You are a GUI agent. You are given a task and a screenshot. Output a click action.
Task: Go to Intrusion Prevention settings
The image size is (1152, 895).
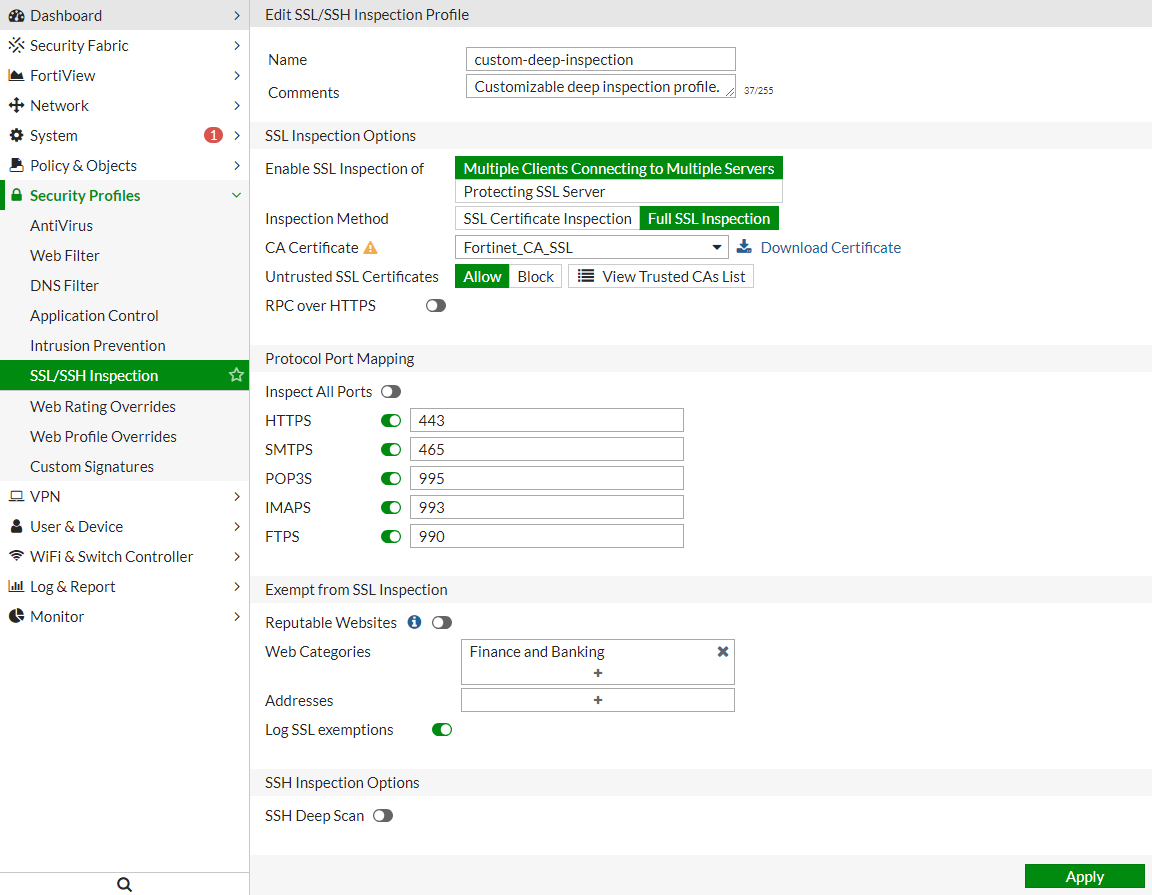point(98,346)
